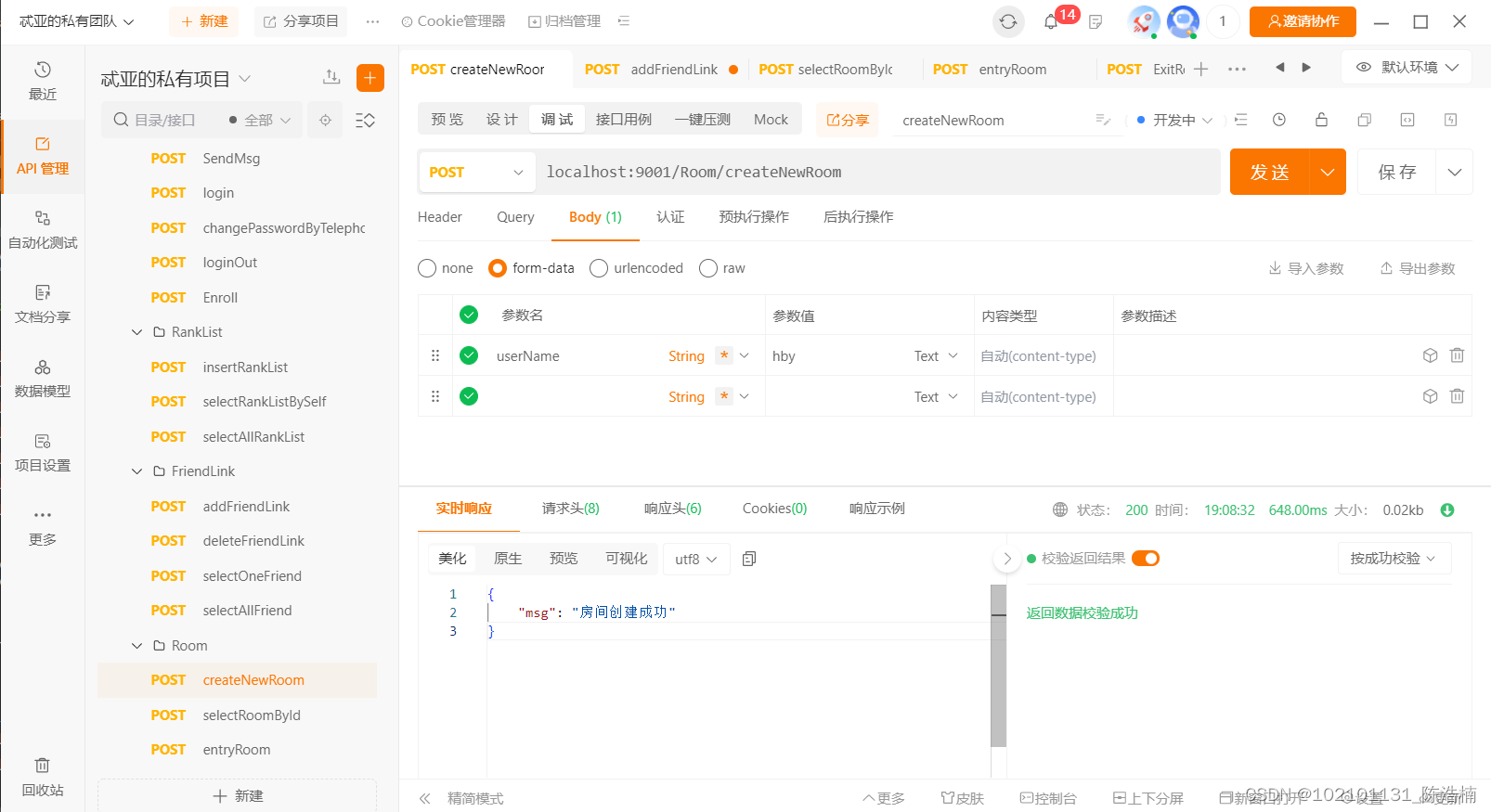Click the 分享 share button

coord(848,120)
